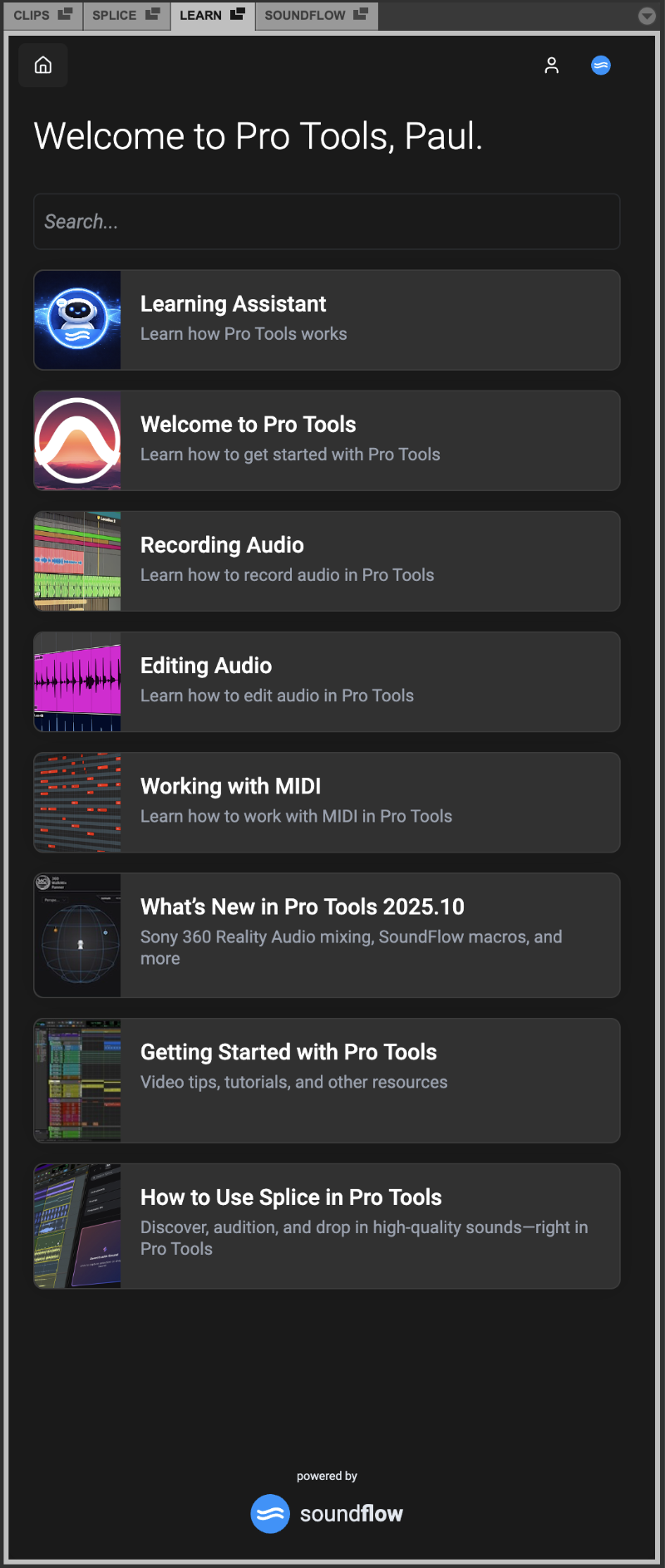
Task: Switch to the CLIPS tab
Action: [43, 16]
